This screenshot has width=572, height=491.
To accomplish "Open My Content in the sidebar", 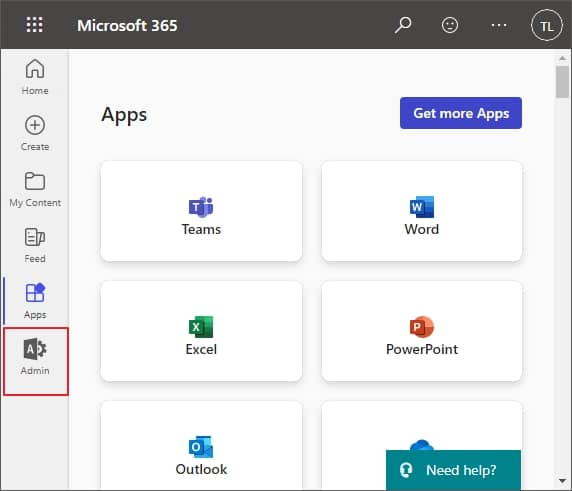I will (35, 189).
